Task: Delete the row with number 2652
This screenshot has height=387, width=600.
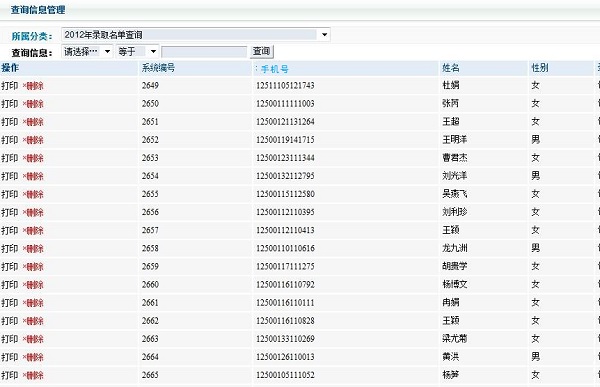Action: 33,140
